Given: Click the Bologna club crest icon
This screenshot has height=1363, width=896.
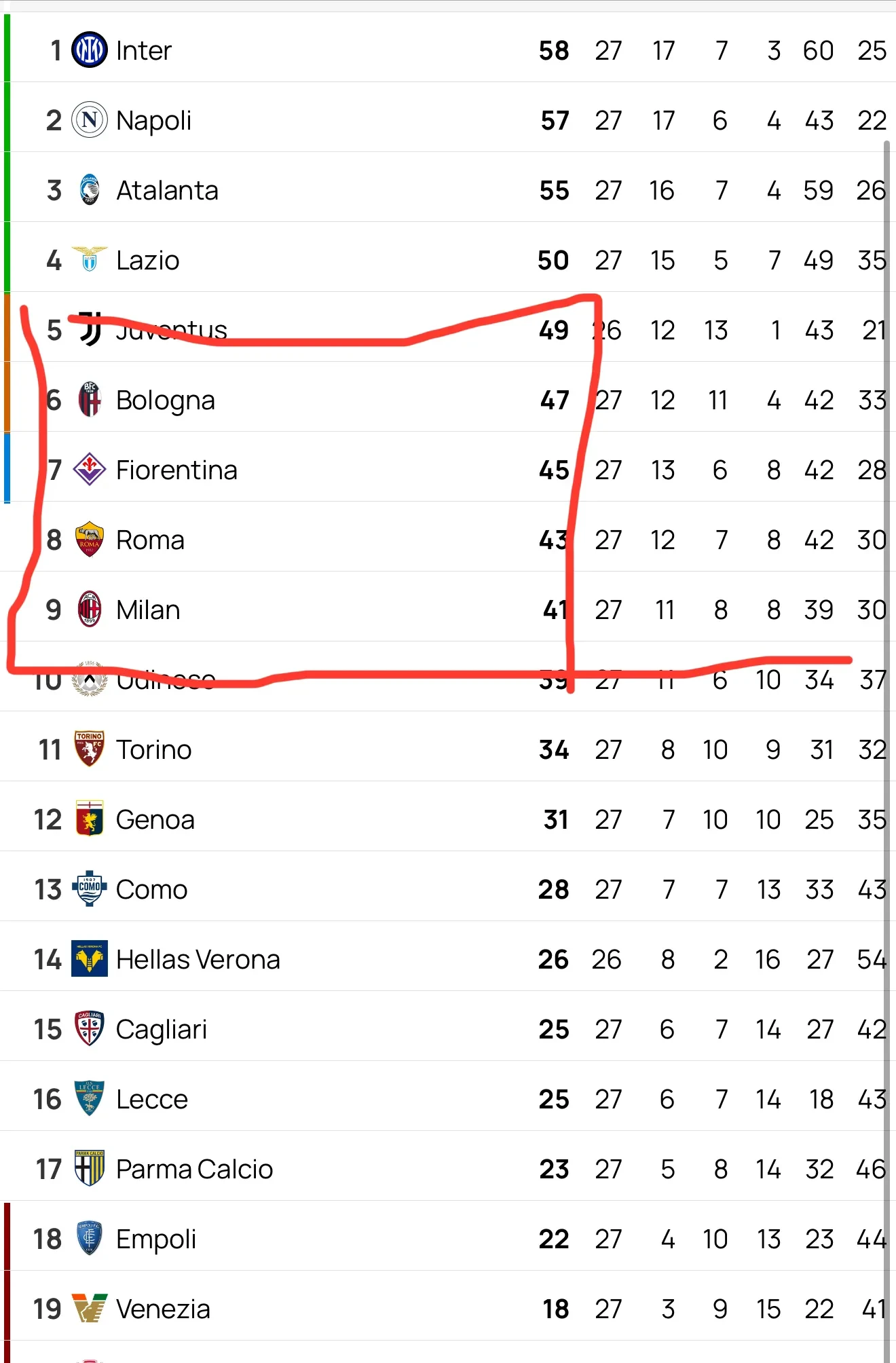Looking at the screenshot, I should click(x=89, y=399).
